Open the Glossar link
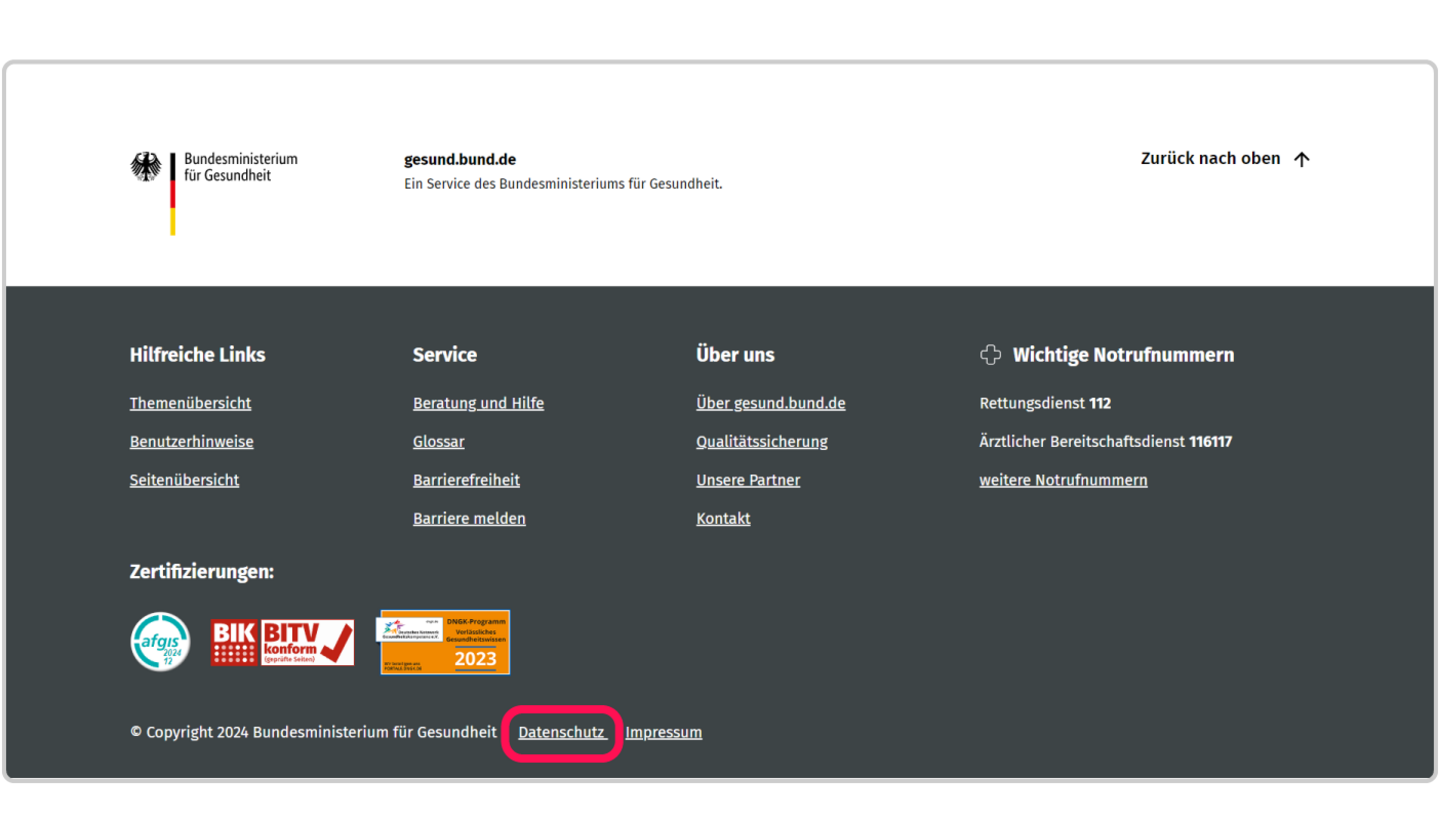1440x820 pixels. click(438, 441)
